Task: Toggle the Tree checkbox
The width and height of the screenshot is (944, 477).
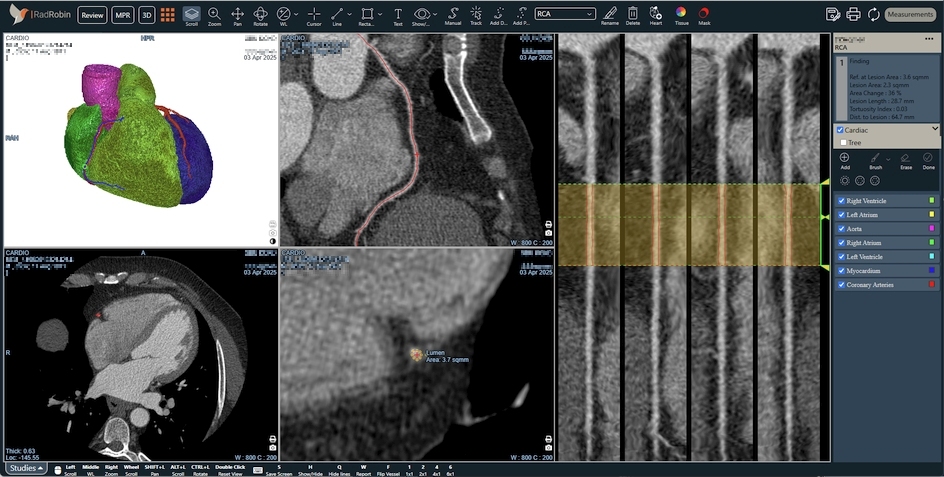Action: [x=843, y=143]
